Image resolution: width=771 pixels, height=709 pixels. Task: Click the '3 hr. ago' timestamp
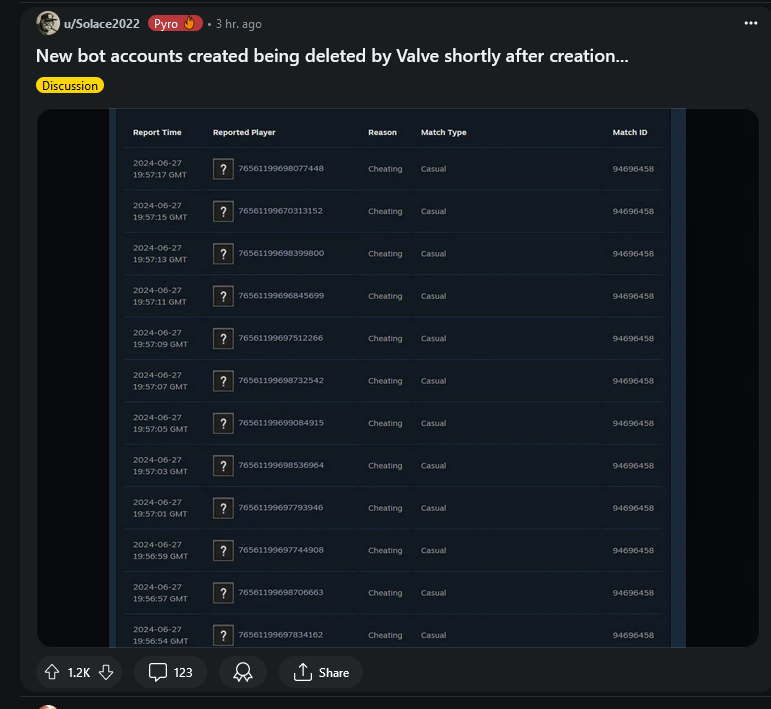(238, 24)
